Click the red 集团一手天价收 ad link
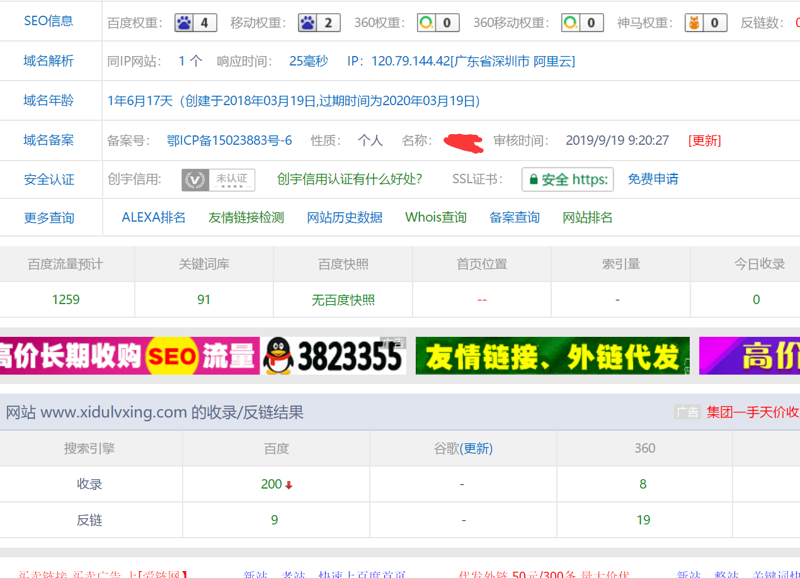800x578 pixels. coord(753,412)
